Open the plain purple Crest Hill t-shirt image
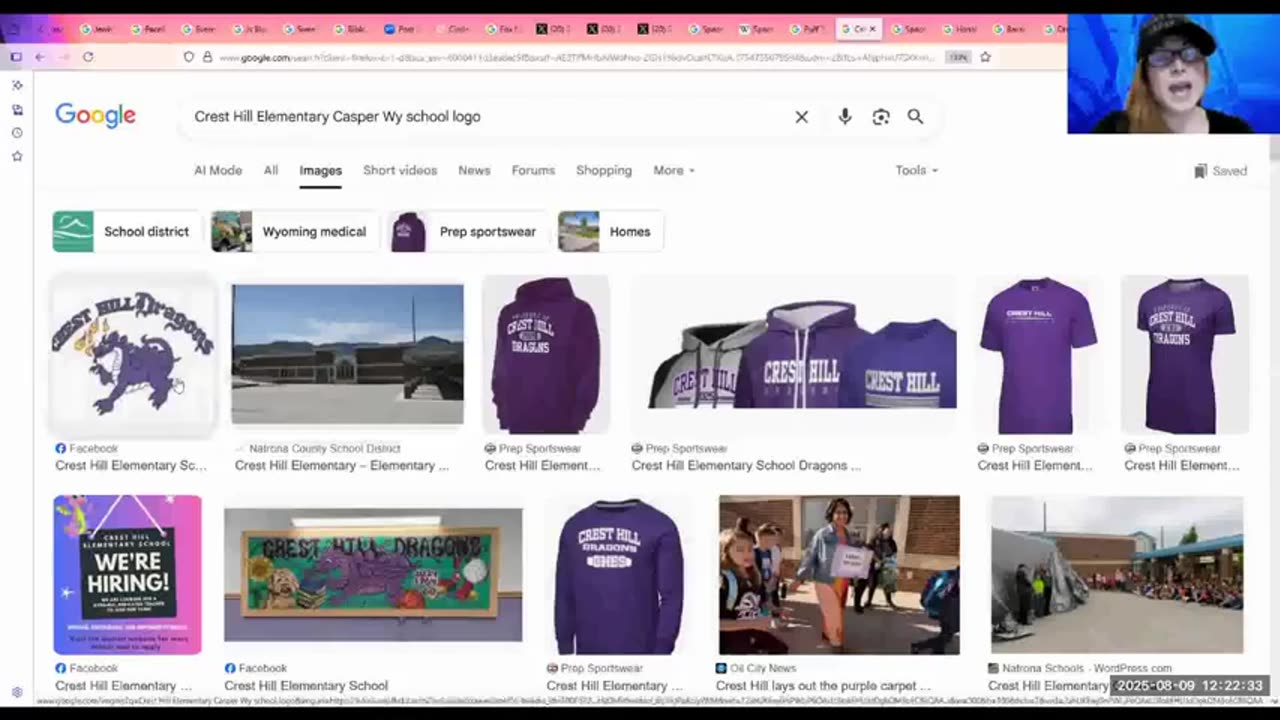 click(1038, 355)
